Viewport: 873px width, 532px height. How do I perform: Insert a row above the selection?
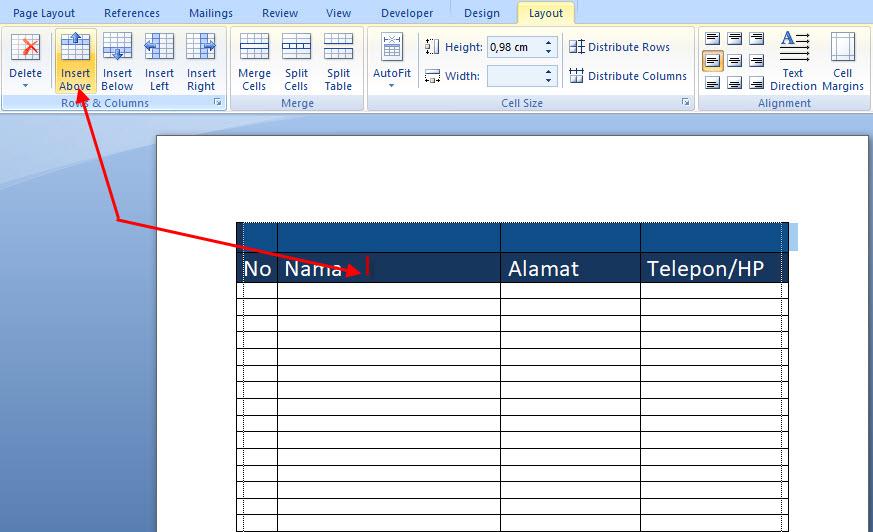[75, 61]
